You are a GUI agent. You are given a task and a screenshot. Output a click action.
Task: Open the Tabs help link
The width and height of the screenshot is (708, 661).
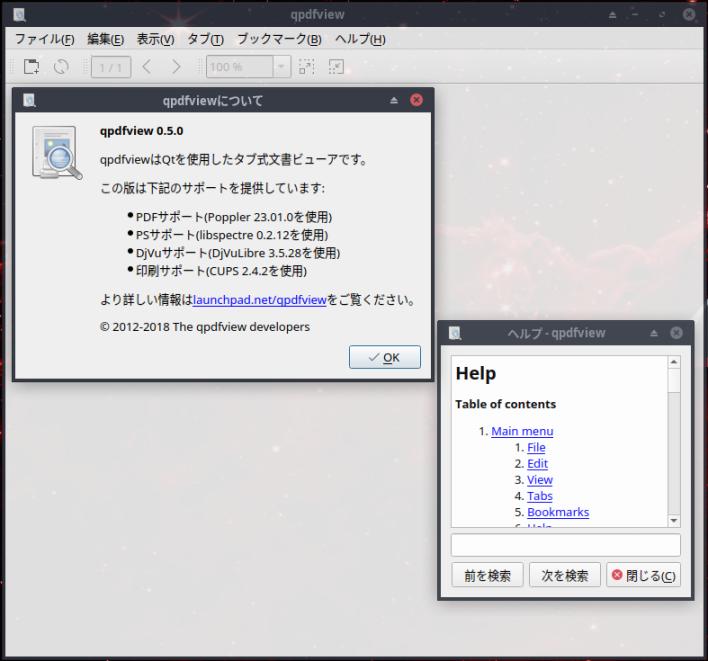point(540,496)
